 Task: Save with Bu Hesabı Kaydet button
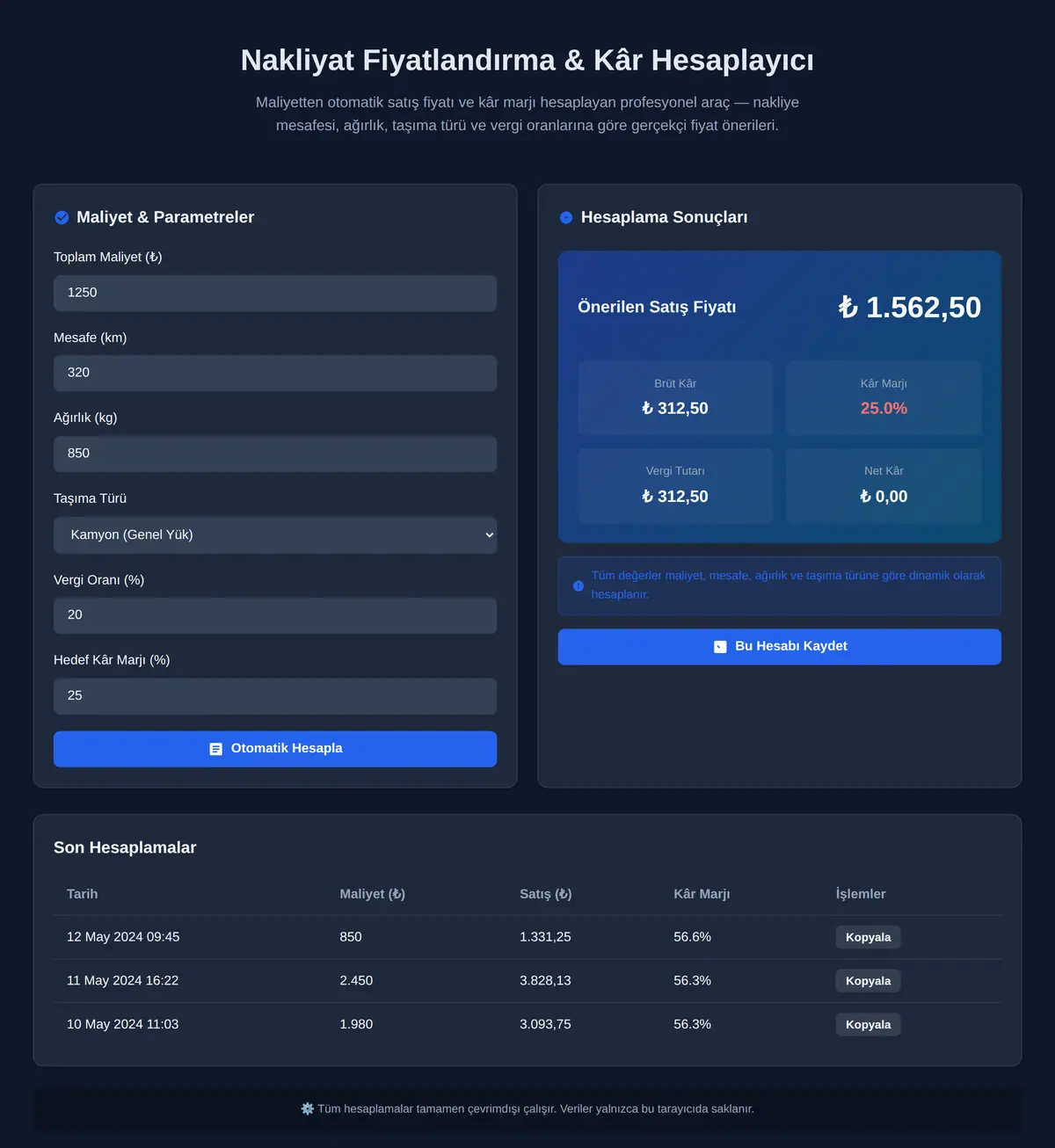pyautogui.click(x=780, y=647)
